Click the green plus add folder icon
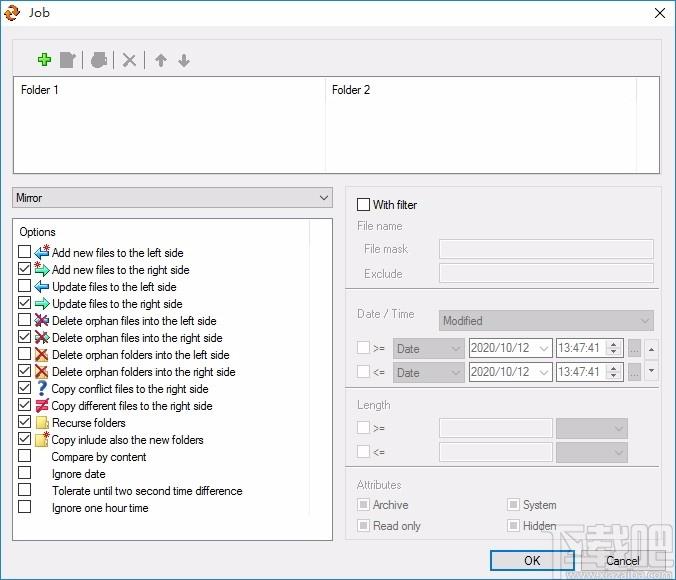 coord(44,60)
